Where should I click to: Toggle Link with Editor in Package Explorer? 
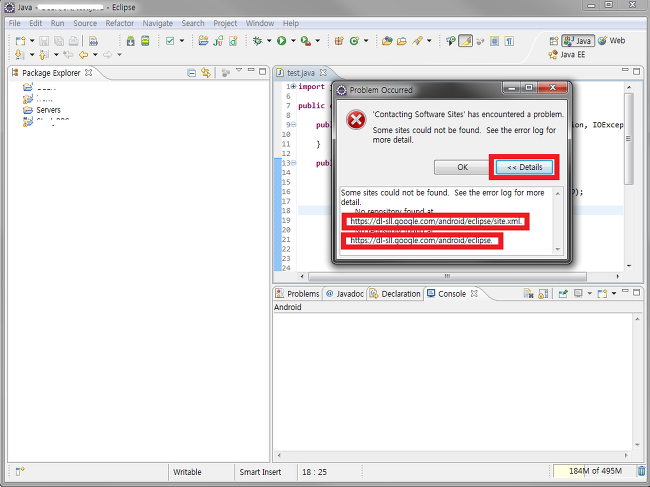(x=206, y=73)
